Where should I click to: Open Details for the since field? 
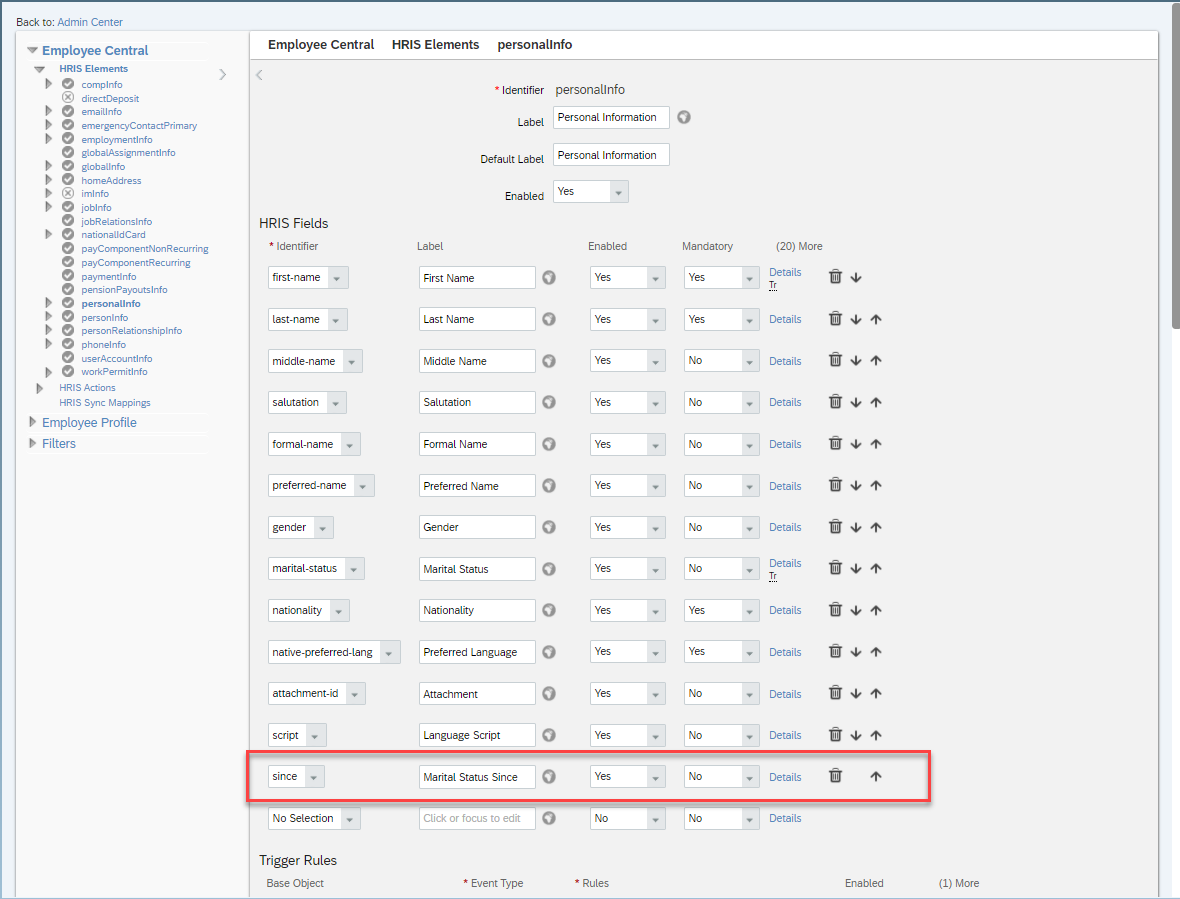coord(785,777)
